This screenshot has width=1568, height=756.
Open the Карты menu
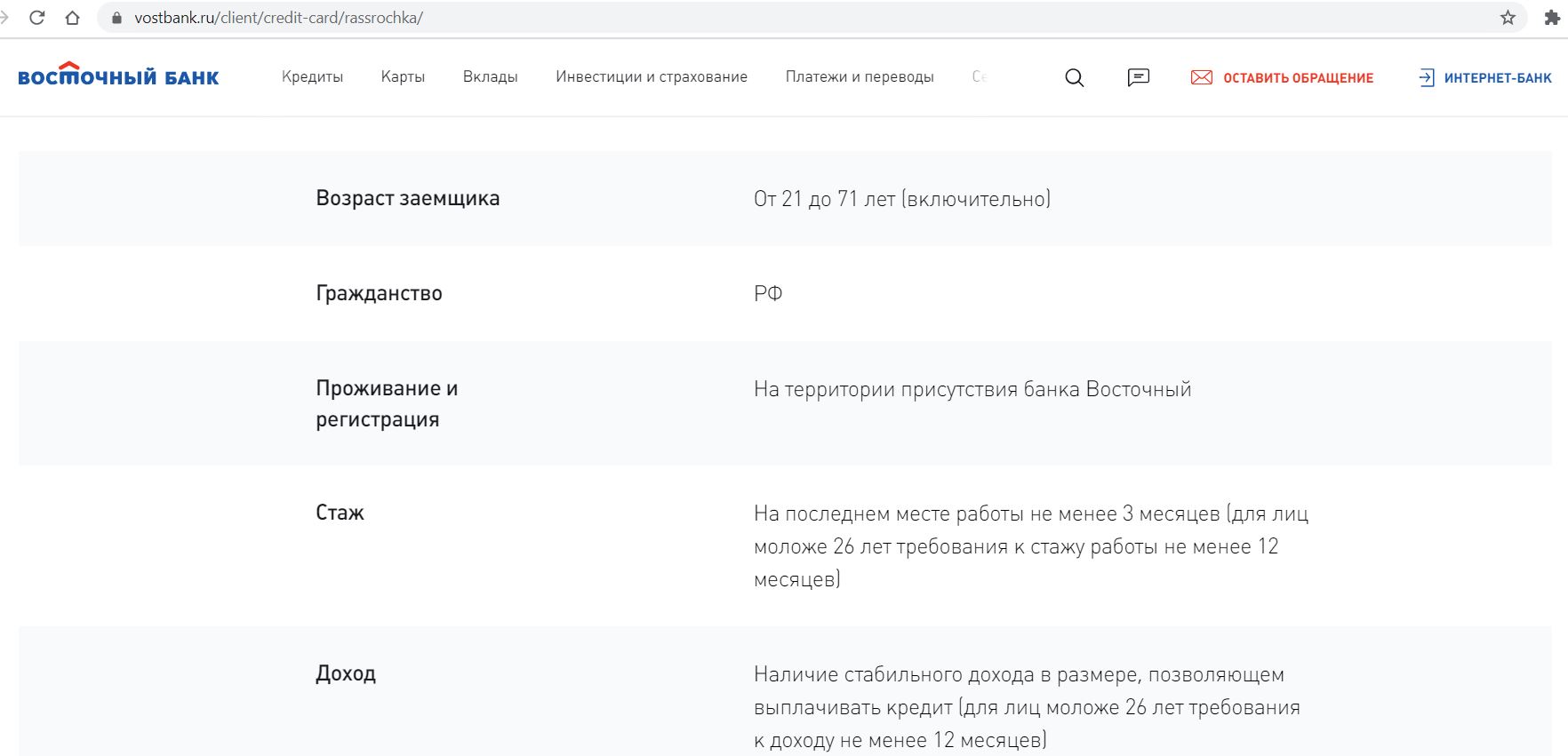pos(403,76)
